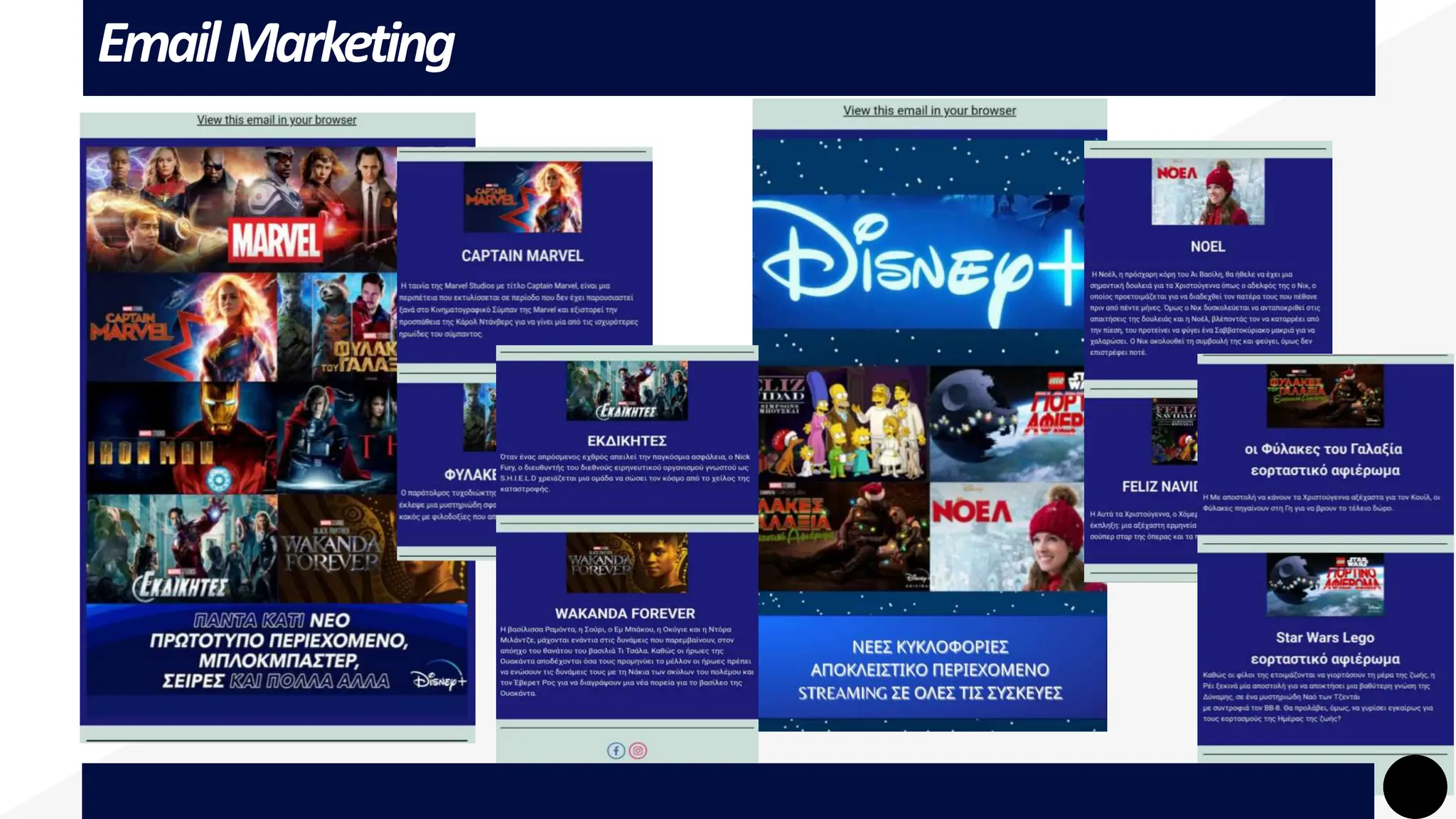Click the Εκδικητές thumbnail in the middle card
This screenshot has width=1456, height=819.
tap(627, 391)
